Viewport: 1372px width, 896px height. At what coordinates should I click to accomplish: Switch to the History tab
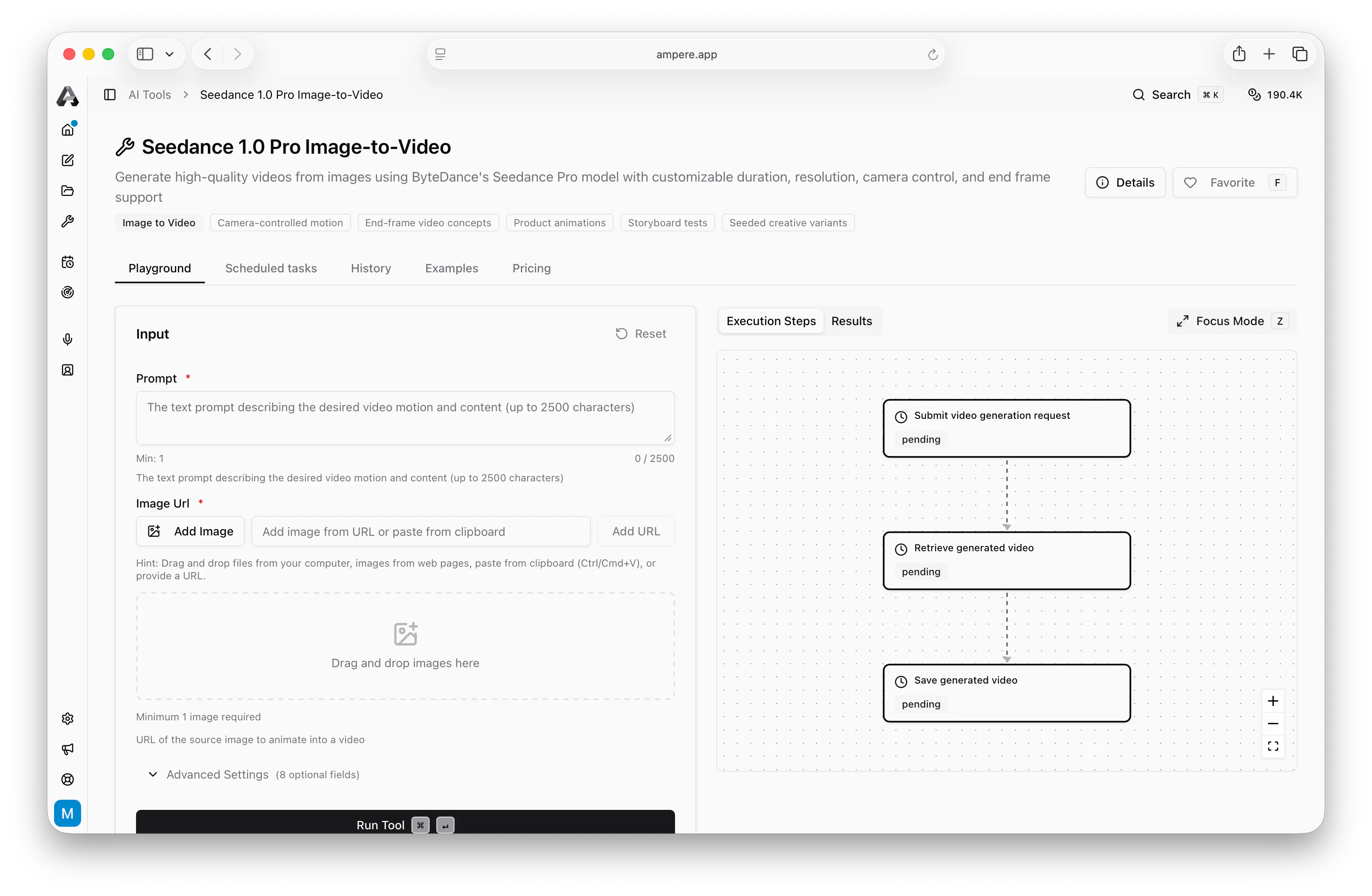371,268
